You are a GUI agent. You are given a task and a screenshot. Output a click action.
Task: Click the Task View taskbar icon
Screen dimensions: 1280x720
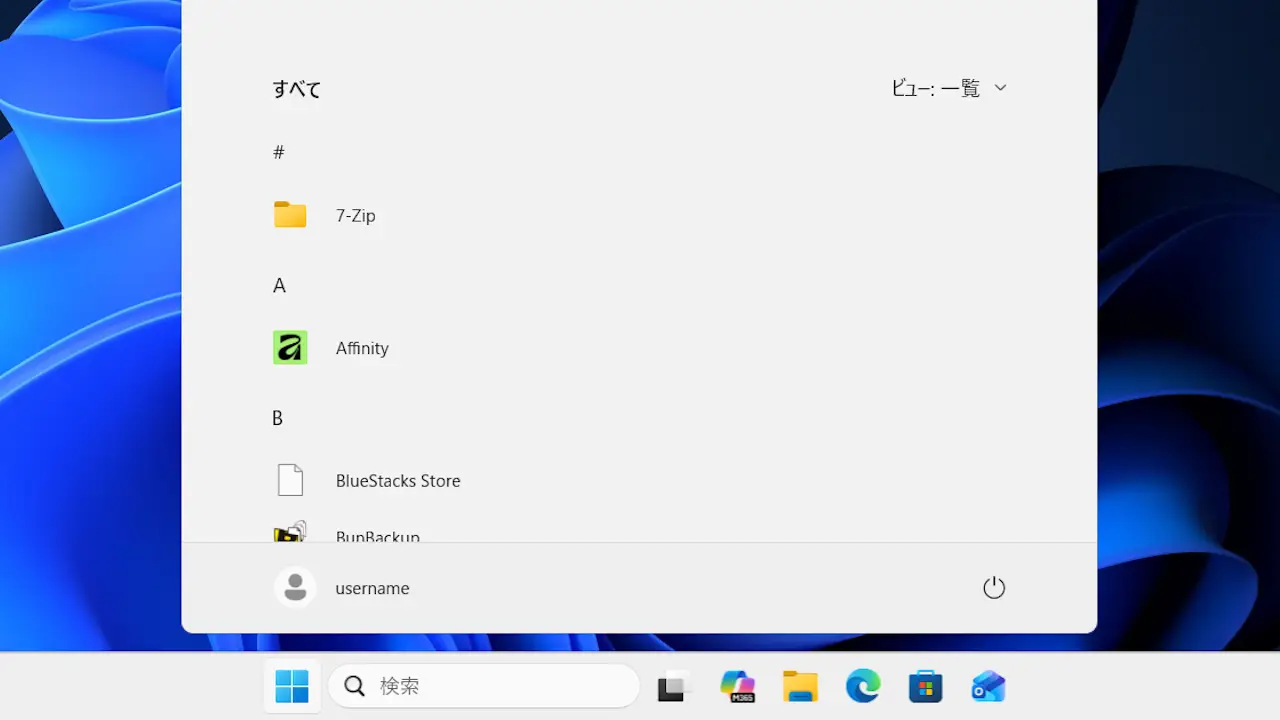tap(673, 686)
